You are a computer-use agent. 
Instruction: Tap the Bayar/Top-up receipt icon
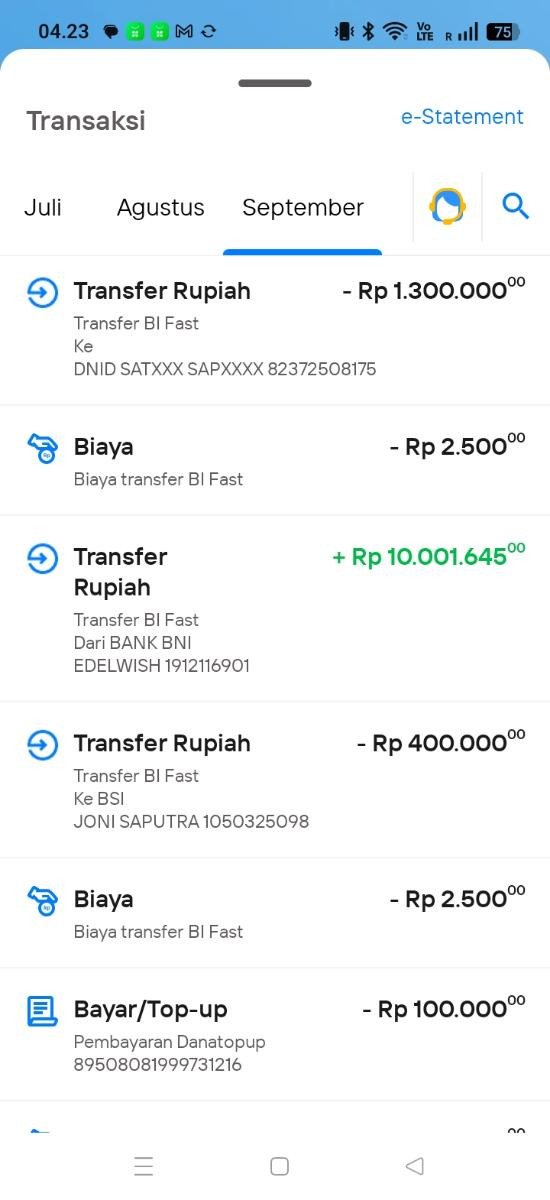[42, 1010]
